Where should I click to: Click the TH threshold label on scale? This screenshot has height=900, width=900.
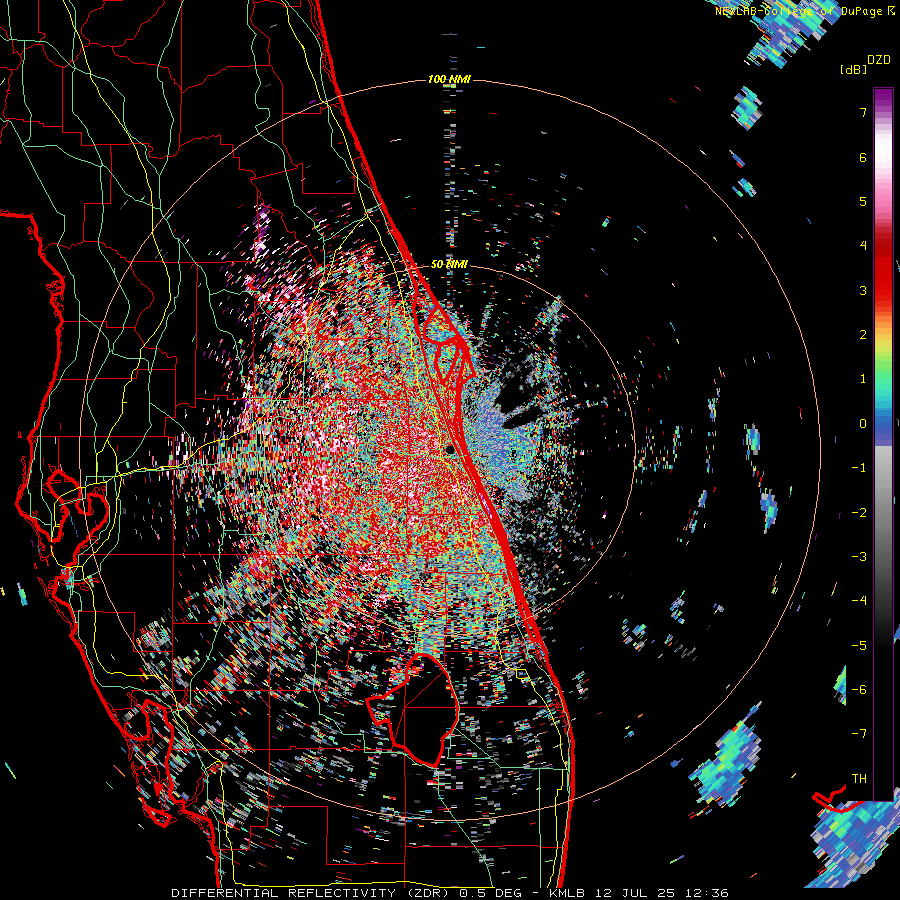tap(859, 779)
